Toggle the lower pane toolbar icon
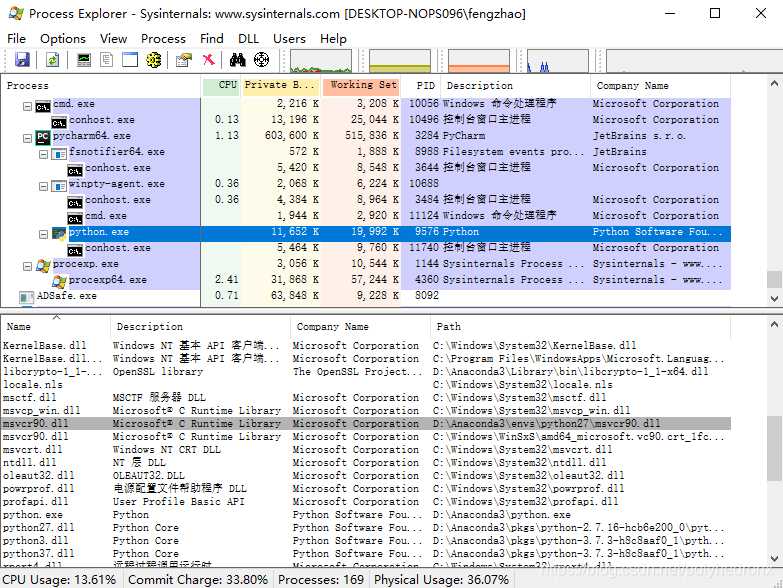Image resolution: width=783 pixels, height=588 pixels. pos(130,60)
